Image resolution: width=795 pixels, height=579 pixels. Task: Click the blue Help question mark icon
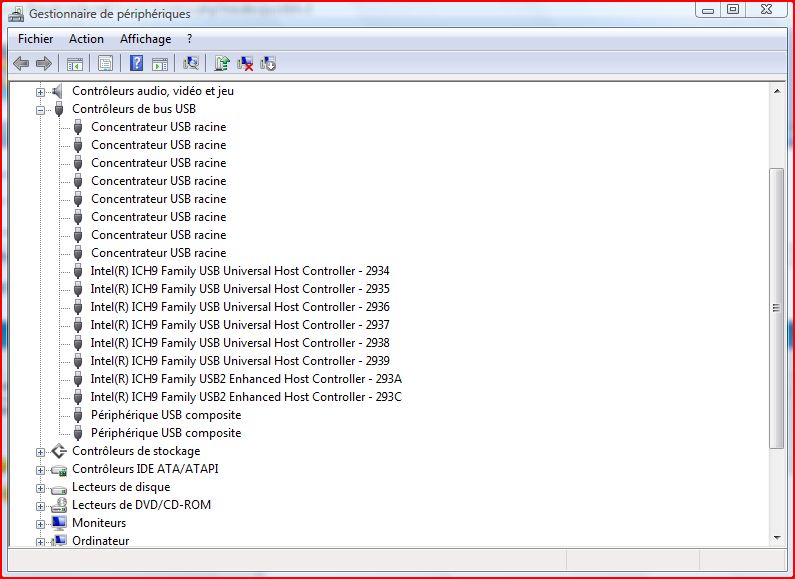(x=136, y=63)
